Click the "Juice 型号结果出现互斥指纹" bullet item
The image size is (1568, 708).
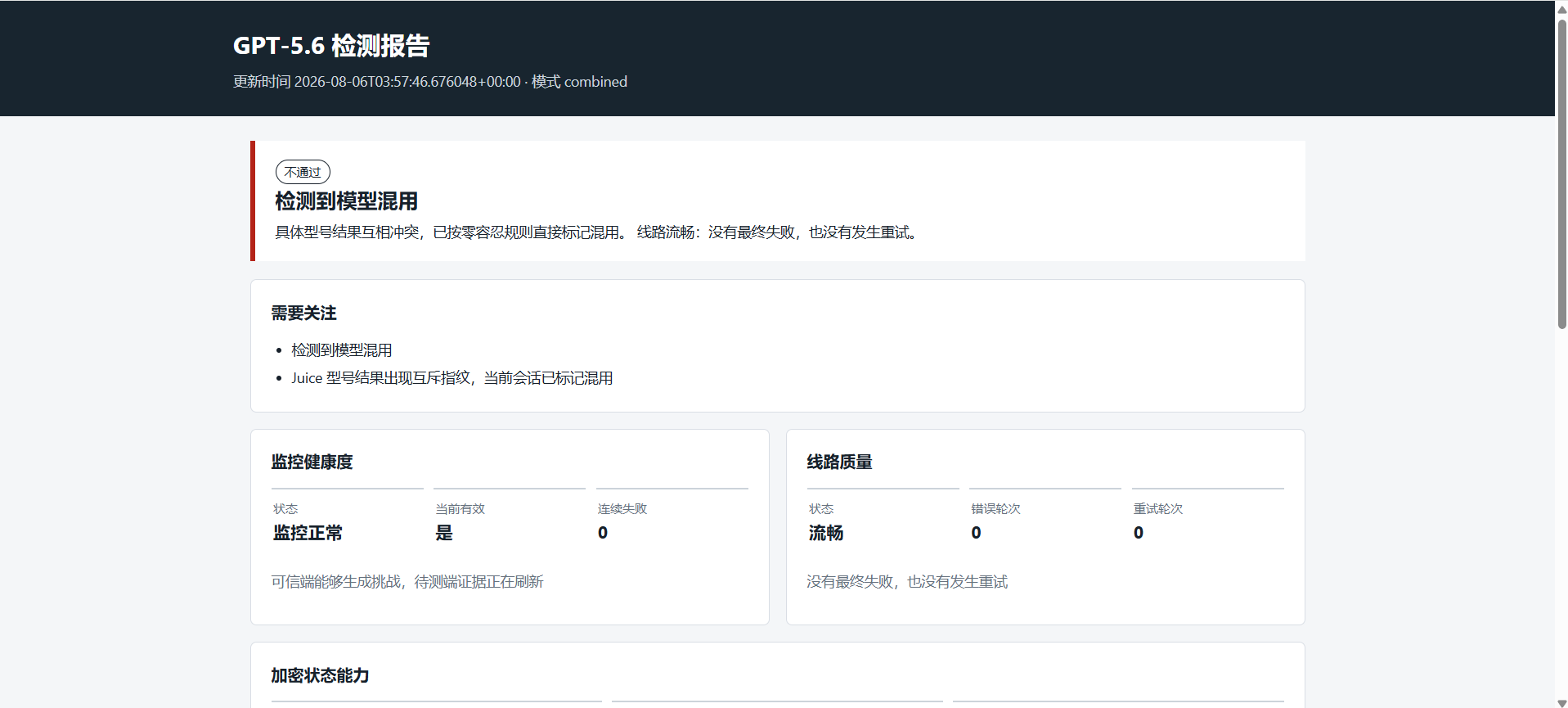click(452, 378)
